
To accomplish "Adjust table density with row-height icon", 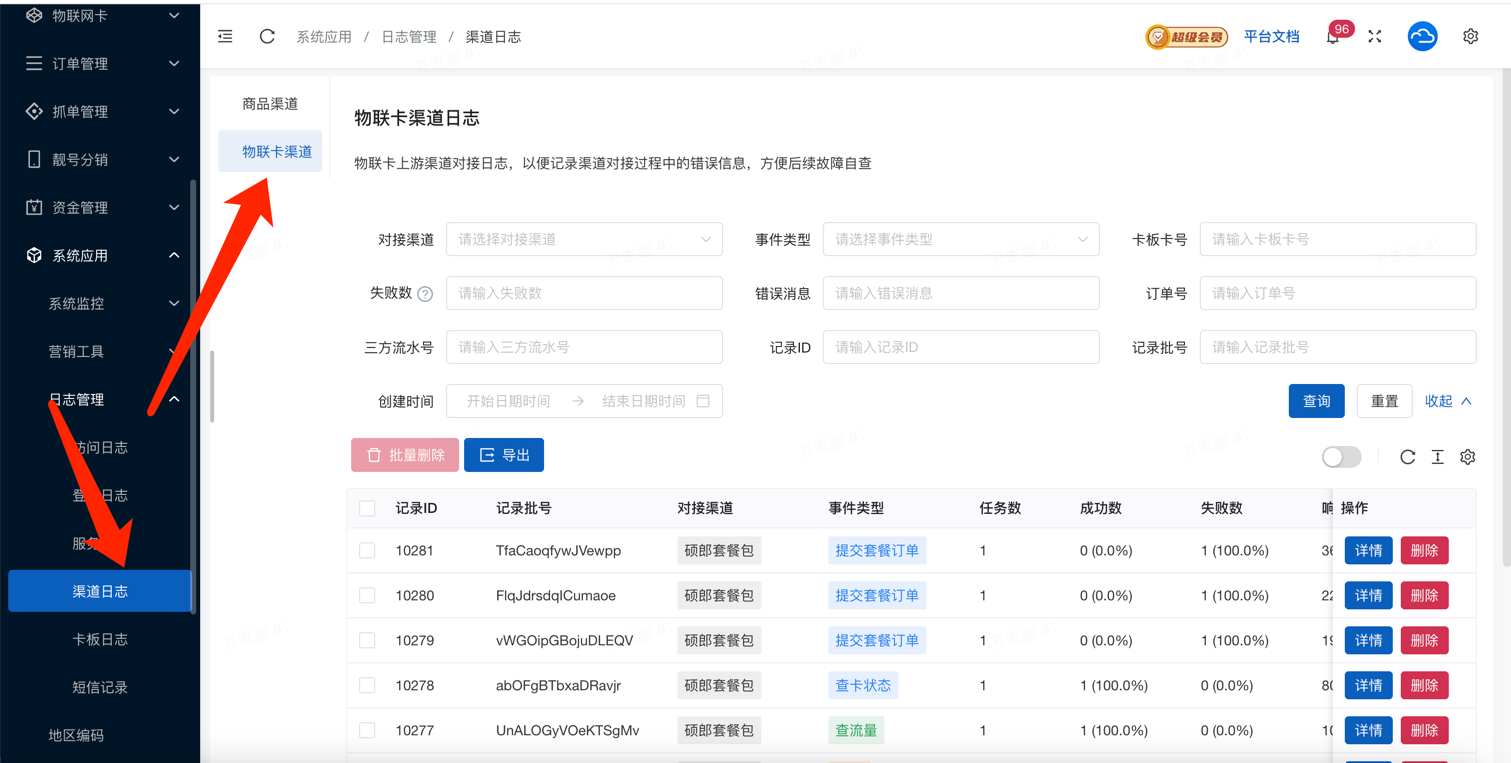I will pos(1437,457).
